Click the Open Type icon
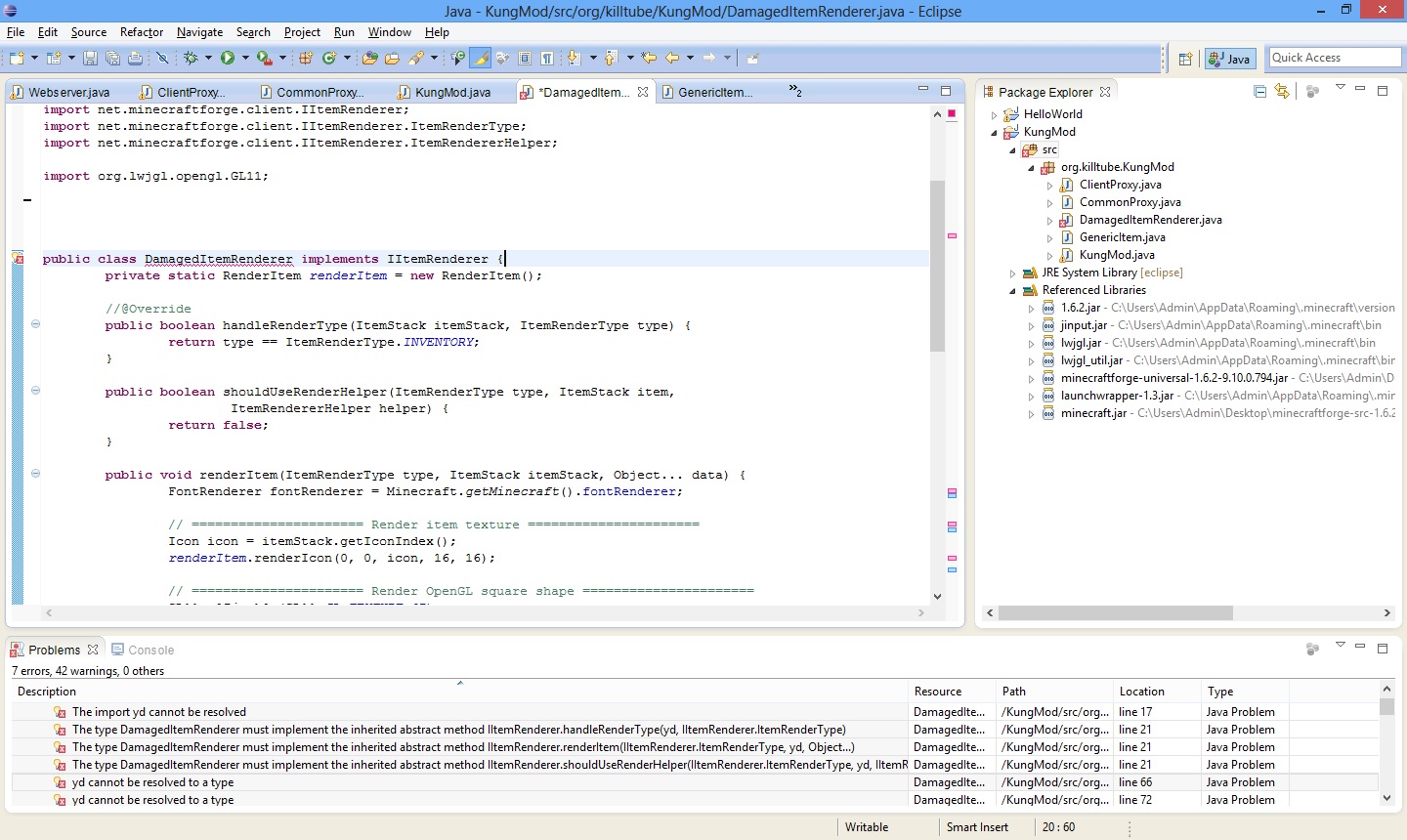The image size is (1407, 840). 369,59
